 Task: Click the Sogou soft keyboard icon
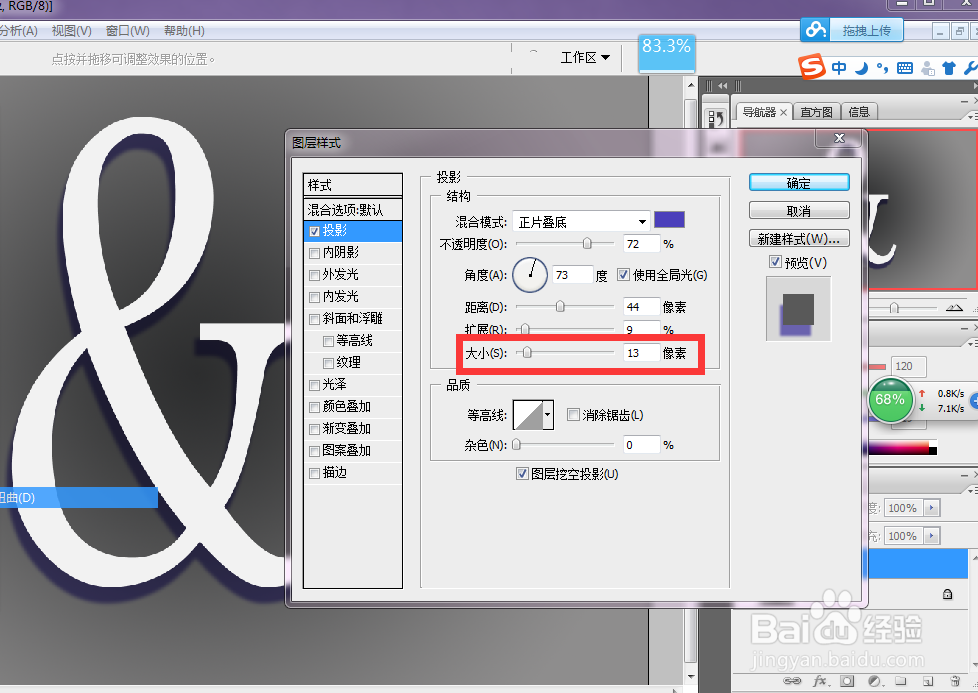tap(906, 68)
